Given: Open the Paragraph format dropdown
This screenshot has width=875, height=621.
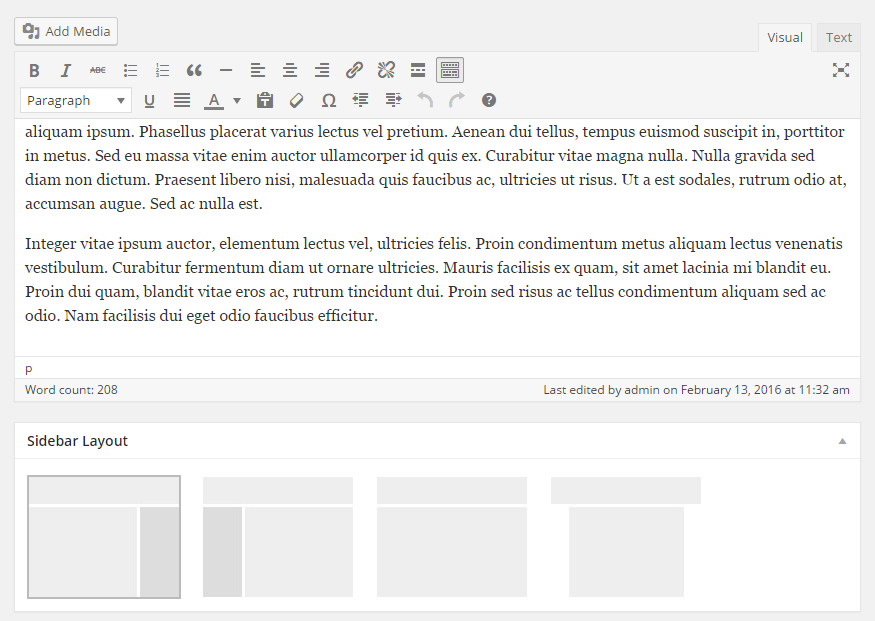Looking at the screenshot, I should coord(76,100).
